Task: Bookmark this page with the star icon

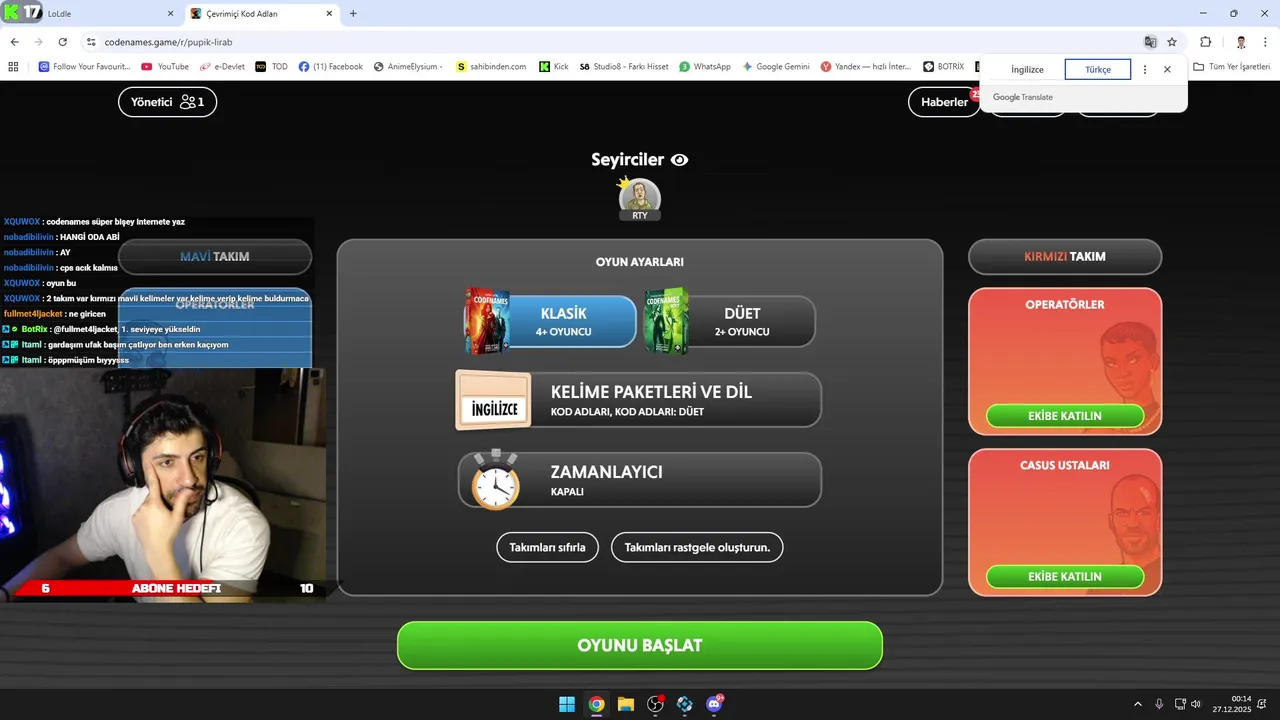Action: click(x=1172, y=42)
